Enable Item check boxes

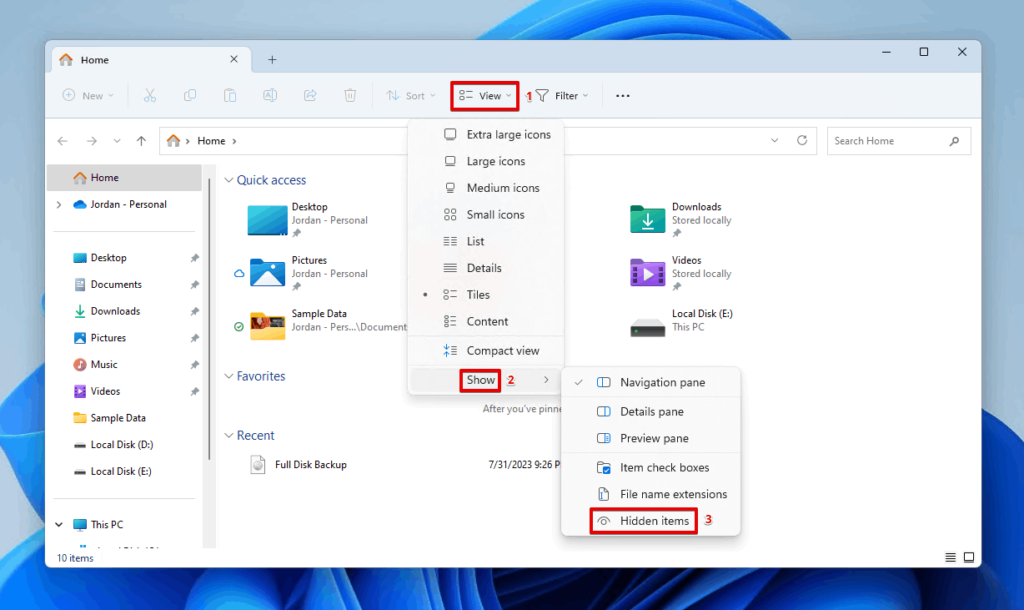[658, 466]
